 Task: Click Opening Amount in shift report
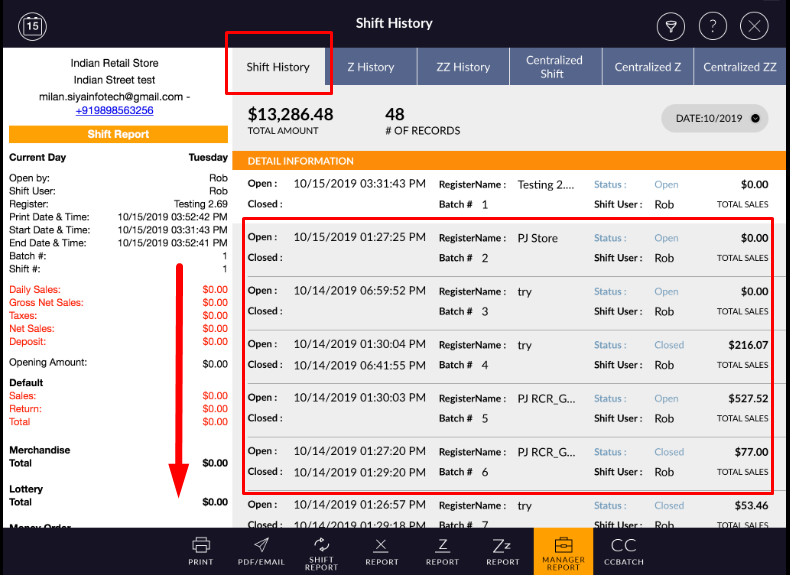click(x=118, y=363)
